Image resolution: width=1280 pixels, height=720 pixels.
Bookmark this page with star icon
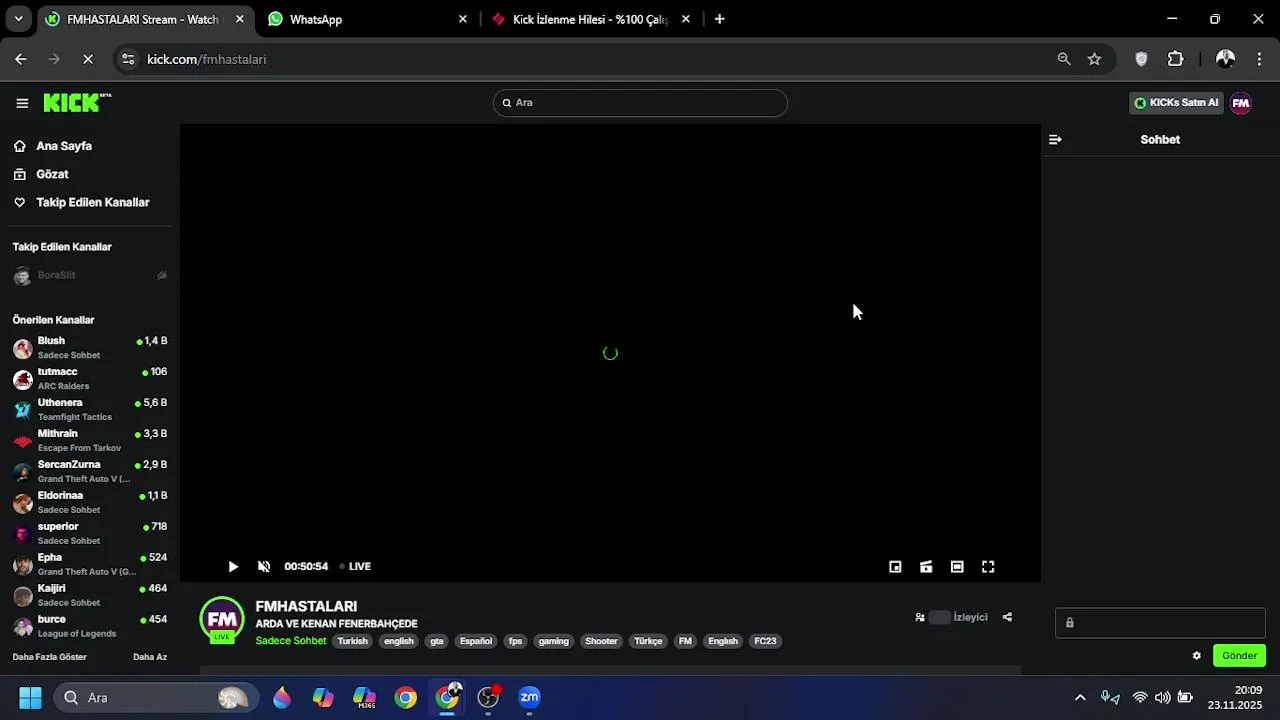coord(1095,59)
